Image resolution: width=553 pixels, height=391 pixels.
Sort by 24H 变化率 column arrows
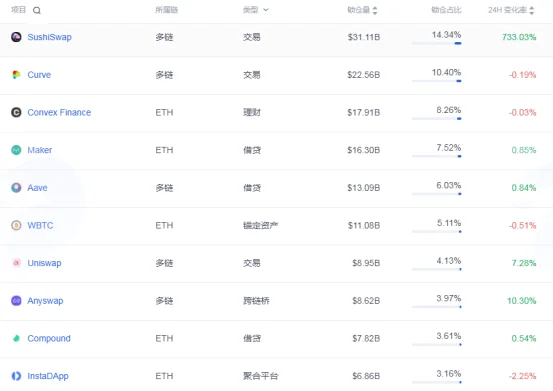531,11
